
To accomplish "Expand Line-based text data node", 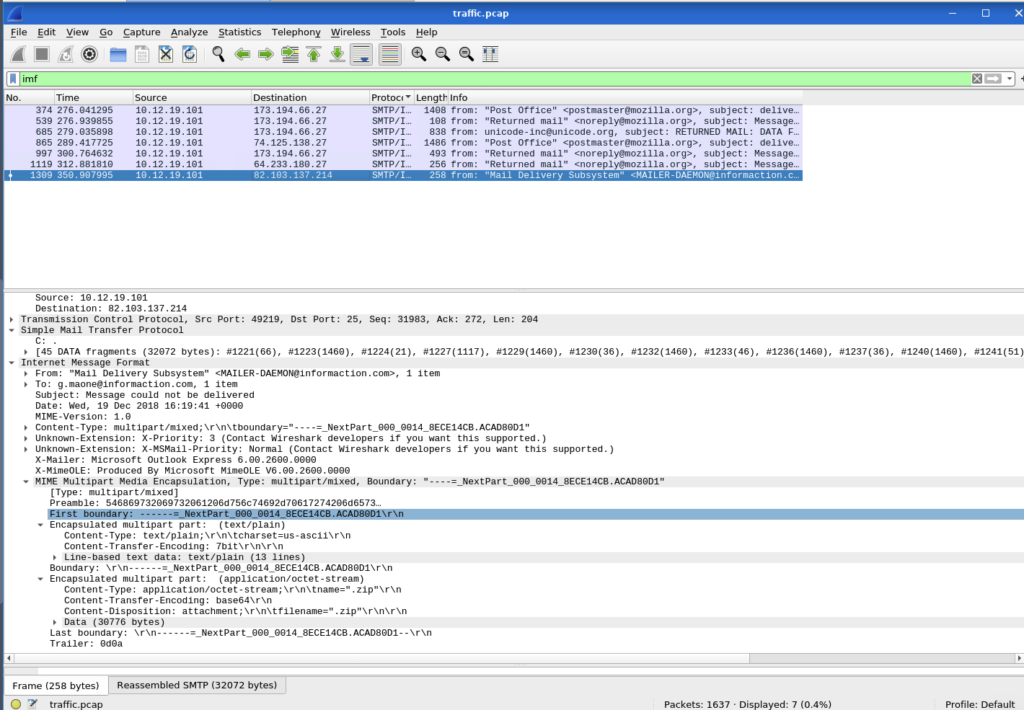I will 55,557.
